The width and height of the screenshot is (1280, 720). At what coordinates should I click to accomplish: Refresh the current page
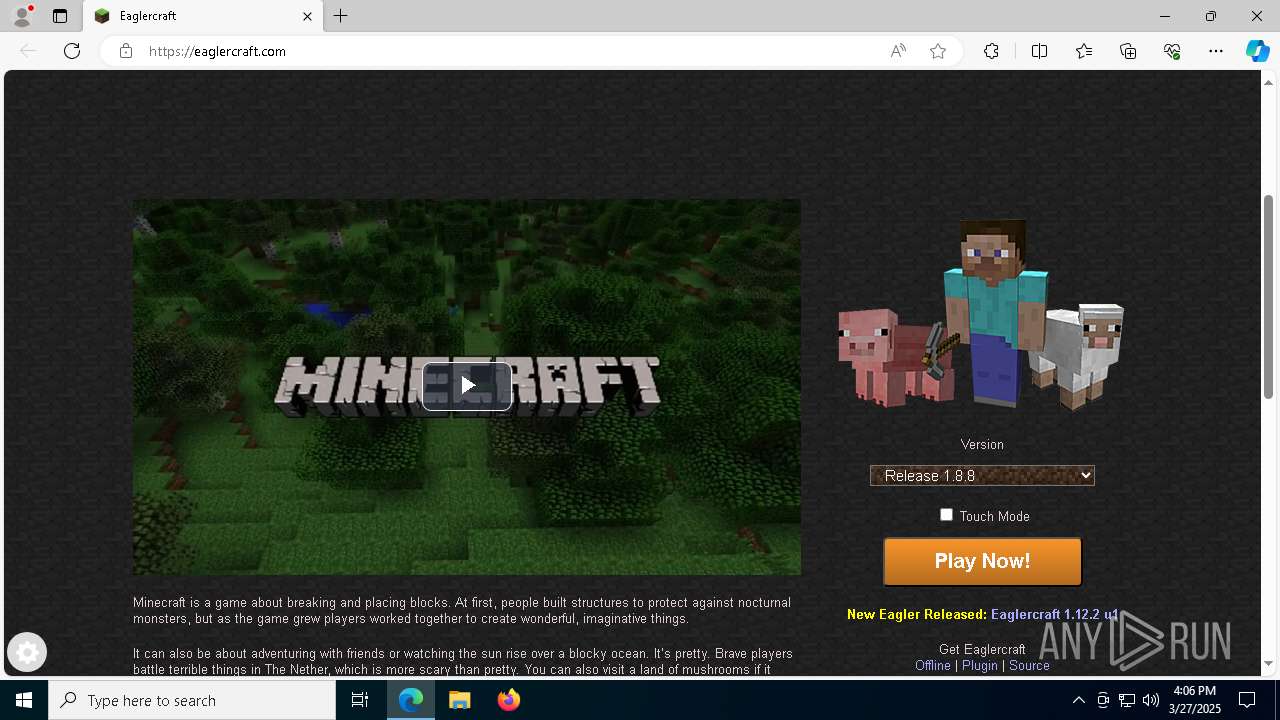pos(72,51)
